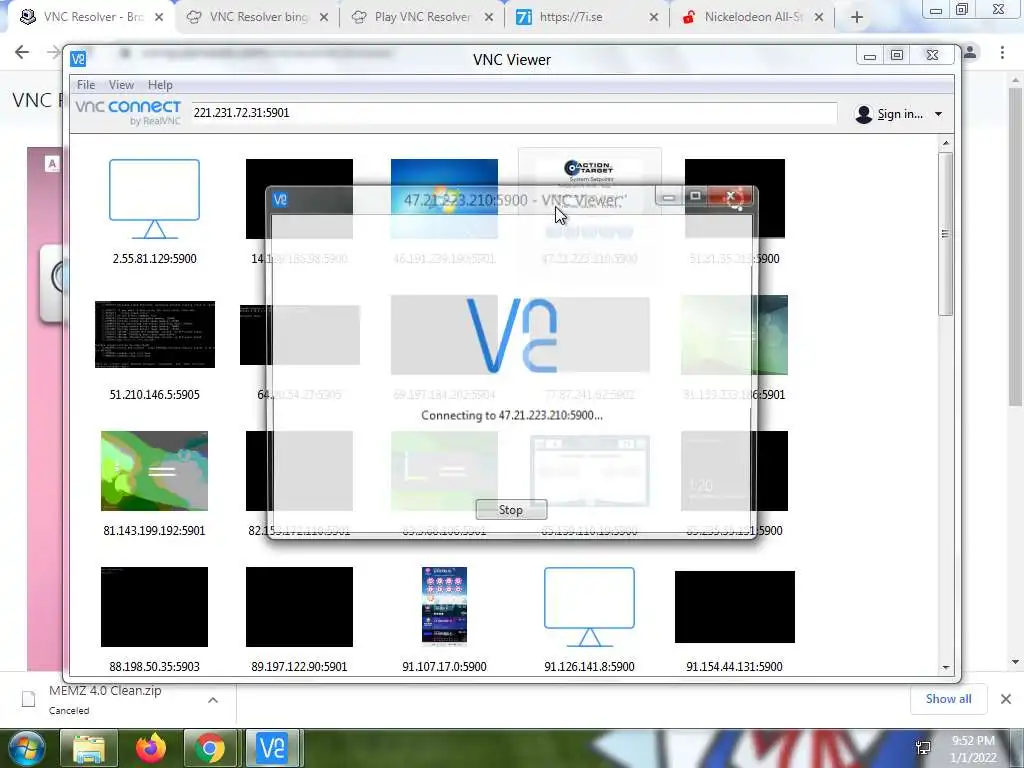The height and width of the screenshot is (768, 1024).
Task: Stop the connection attempt
Action: (511, 510)
